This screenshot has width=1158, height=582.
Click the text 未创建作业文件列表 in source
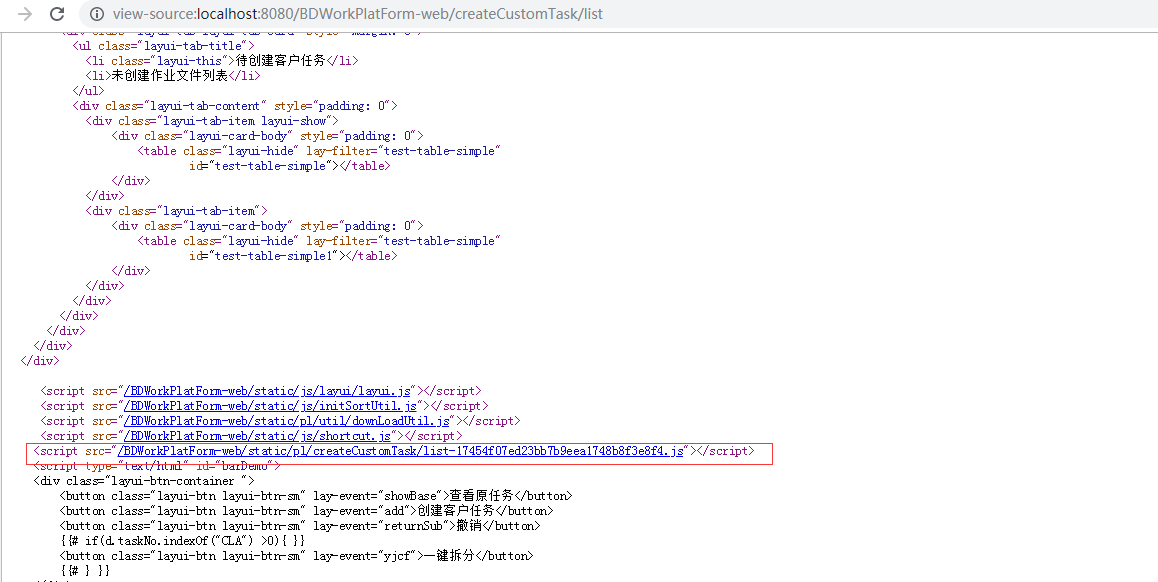(x=170, y=75)
